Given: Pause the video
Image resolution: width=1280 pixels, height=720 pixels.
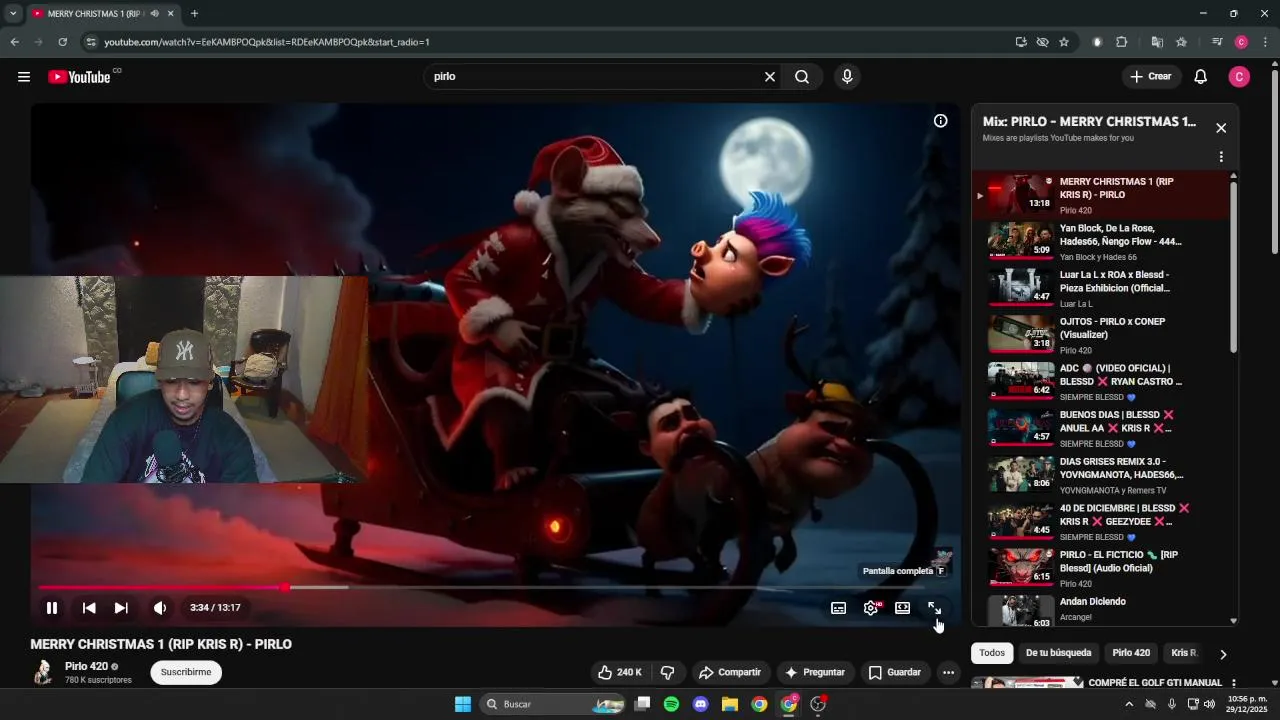Looking at the screenshot, I should pos(52,608).
